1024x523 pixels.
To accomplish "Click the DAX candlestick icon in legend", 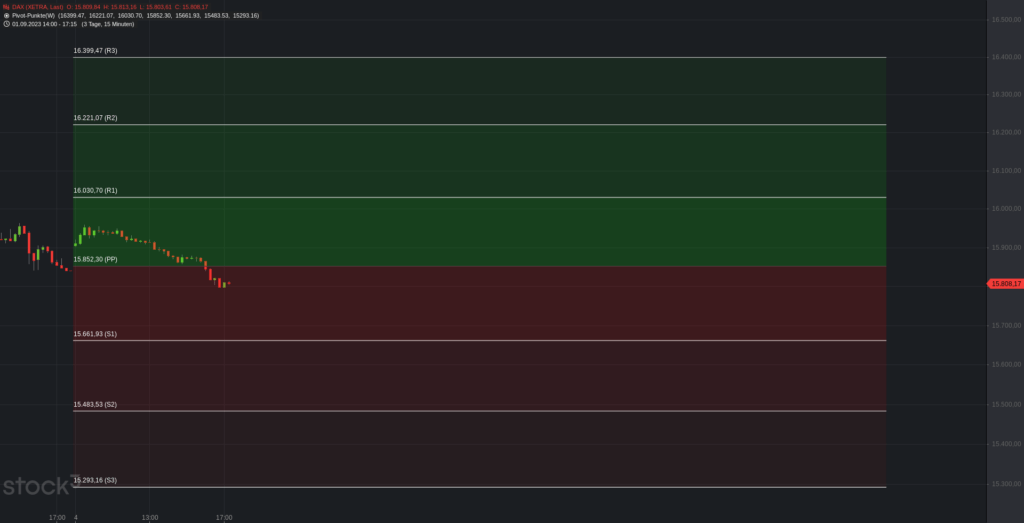I will (6, 7).
